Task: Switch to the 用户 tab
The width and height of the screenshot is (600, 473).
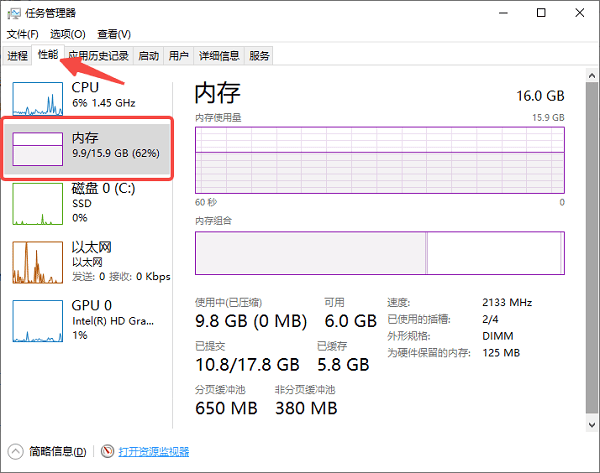Action: 179,56
